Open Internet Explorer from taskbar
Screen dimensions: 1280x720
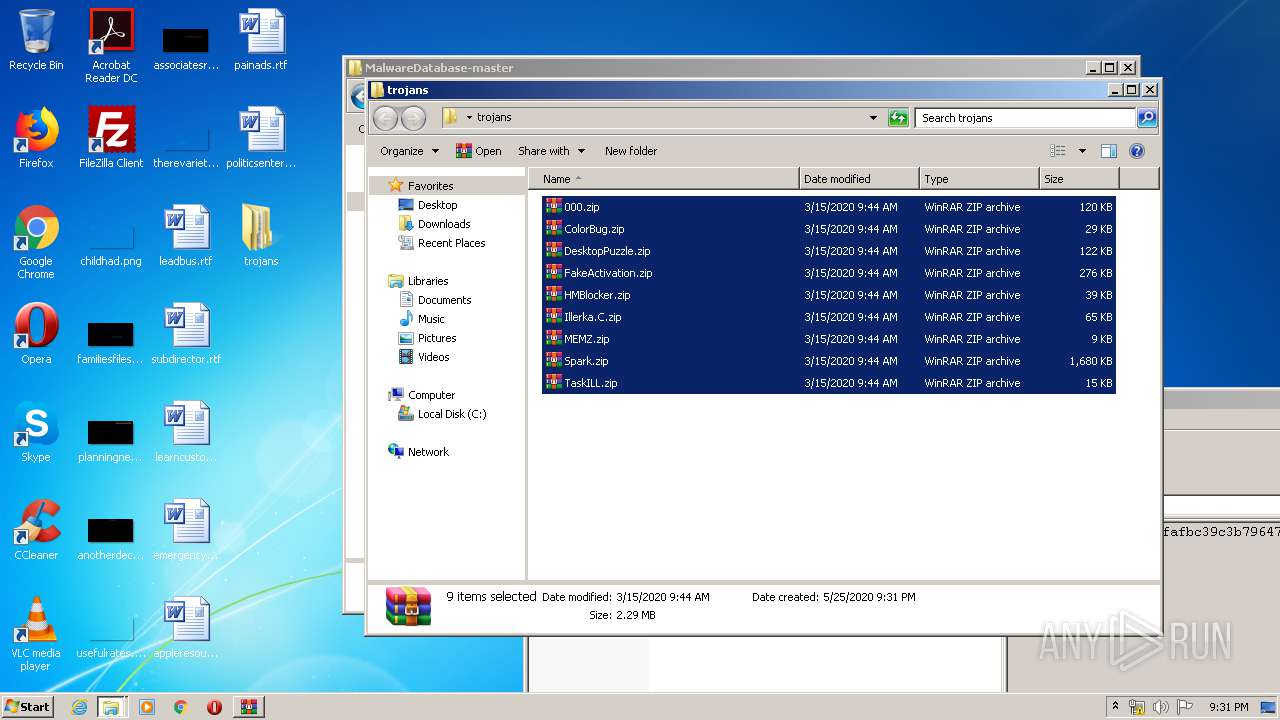[x=79, y=707]
